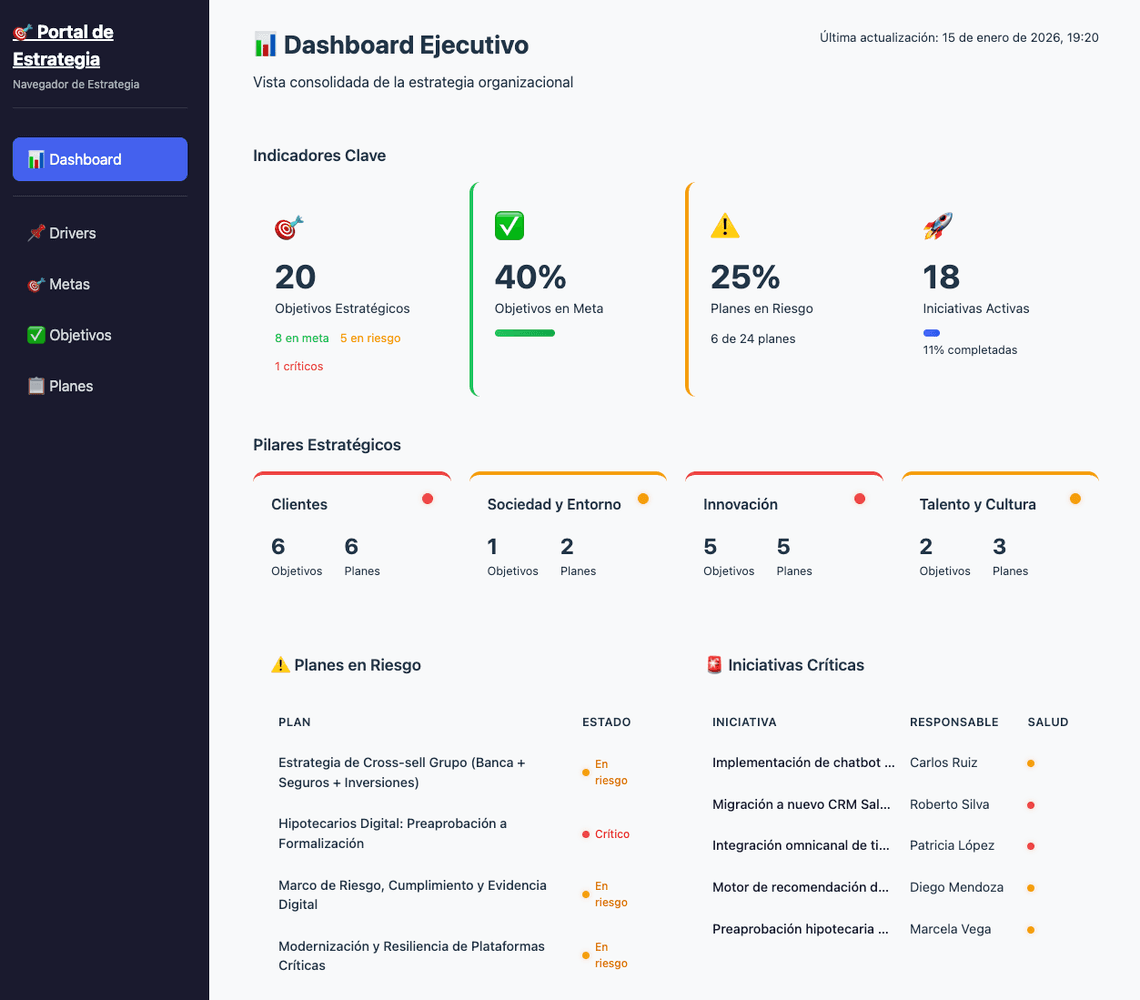The height and width of the screenshot is (1000, 1140).
Task: Click the rocket icon above 18 iniciativas
Action: point(938,225)
